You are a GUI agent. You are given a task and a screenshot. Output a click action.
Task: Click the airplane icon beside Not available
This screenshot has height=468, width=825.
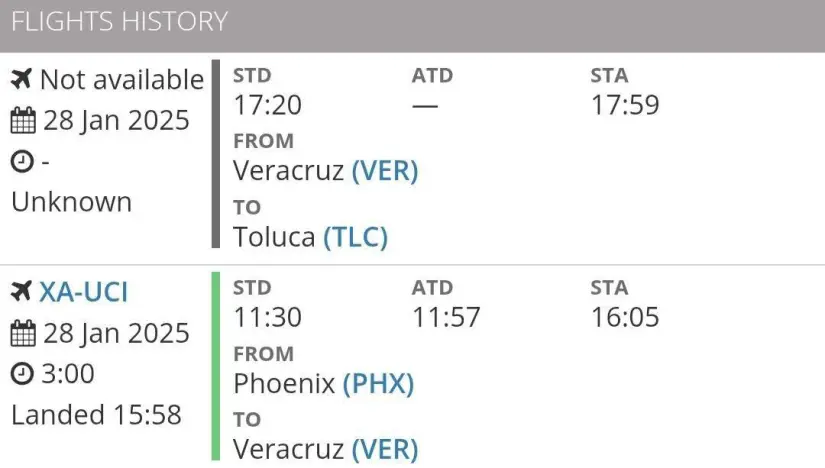pos(22,79)
